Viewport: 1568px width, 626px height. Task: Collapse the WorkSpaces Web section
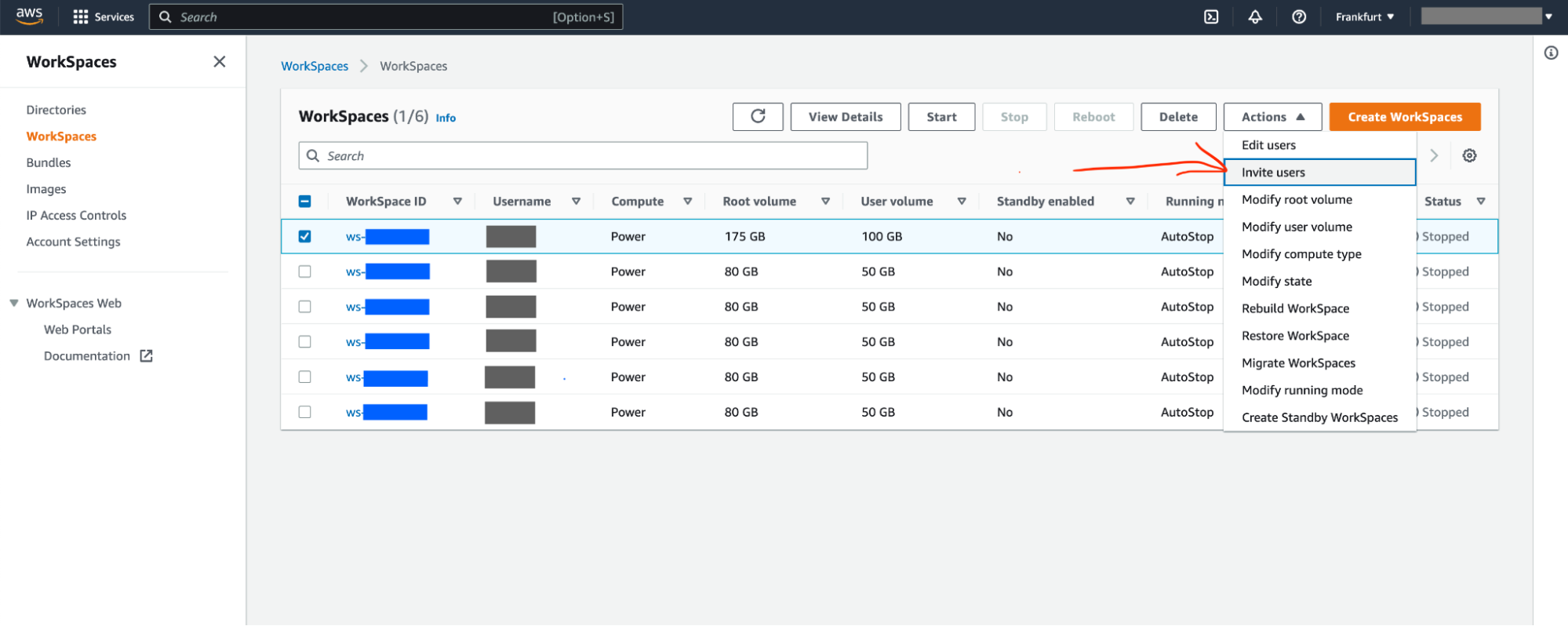coord(14,303)
